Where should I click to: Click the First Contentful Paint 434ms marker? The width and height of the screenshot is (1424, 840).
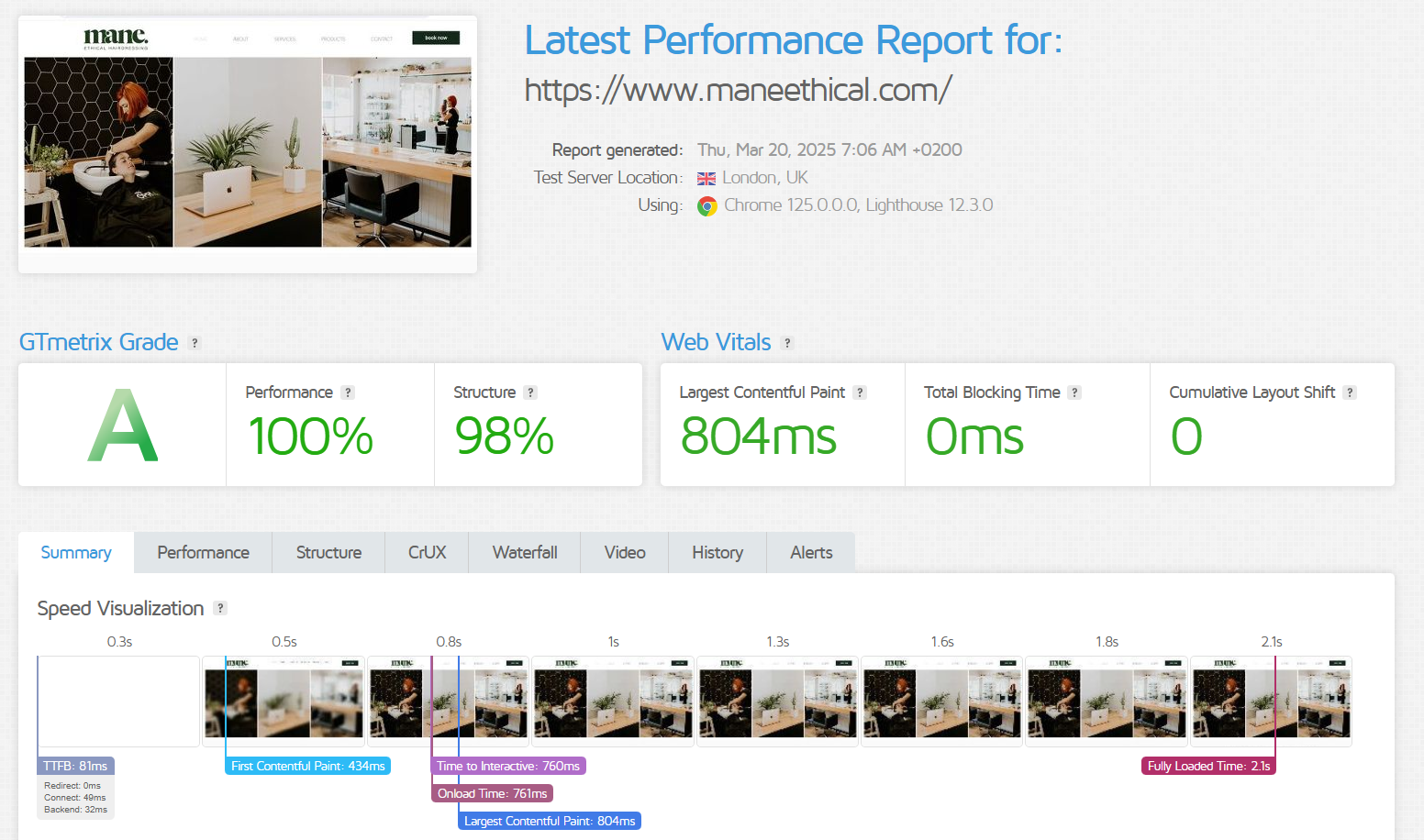click(x=308, y=766)
